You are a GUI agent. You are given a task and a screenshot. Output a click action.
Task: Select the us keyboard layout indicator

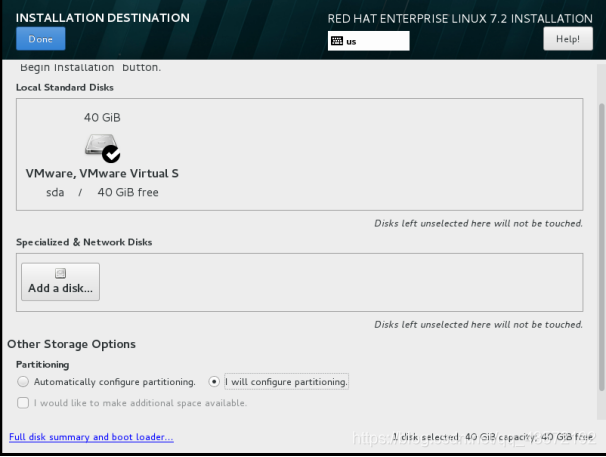coord(368,41)
